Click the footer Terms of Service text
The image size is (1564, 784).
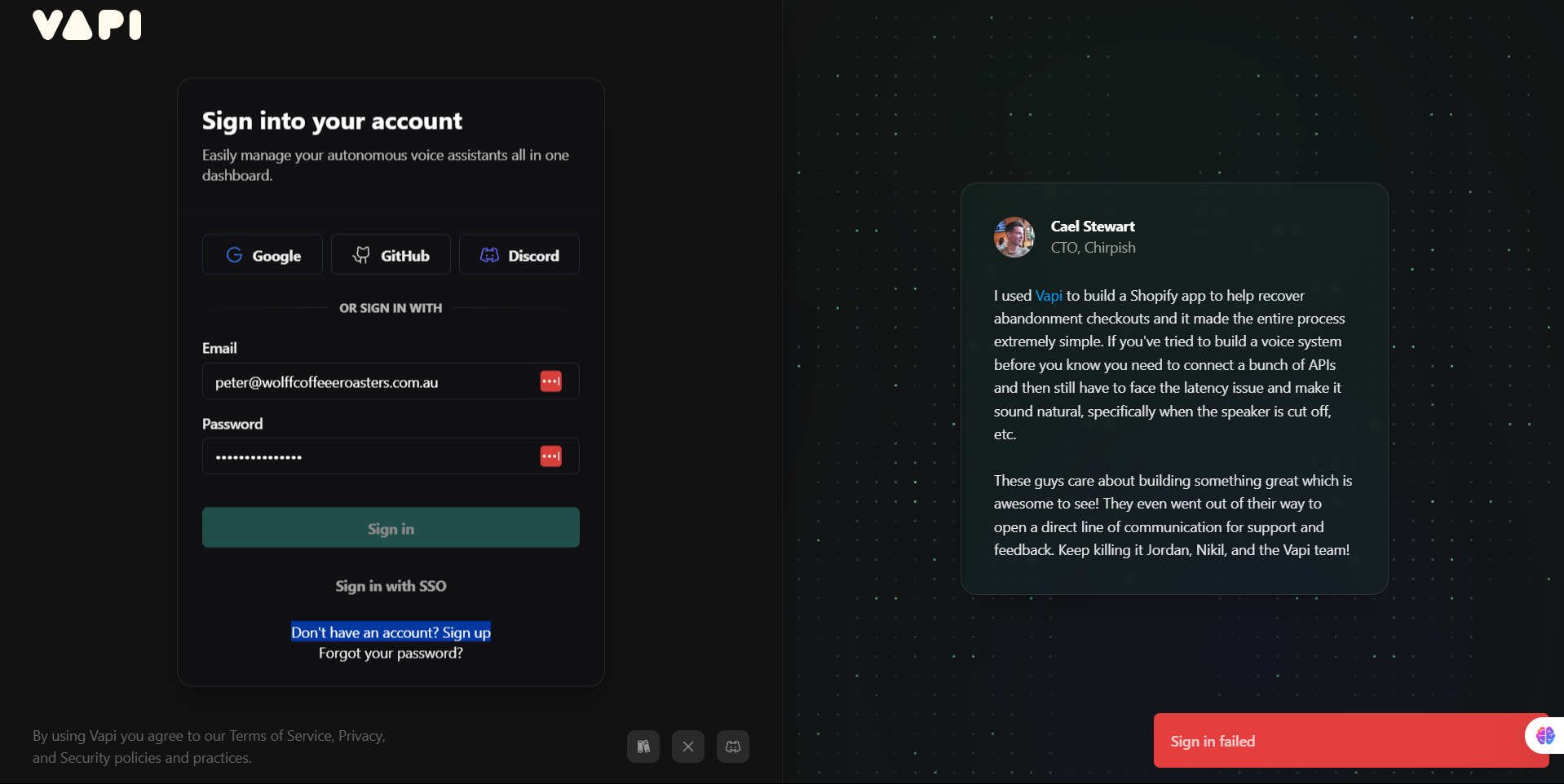pyautogui.click(x=281, y=736)
